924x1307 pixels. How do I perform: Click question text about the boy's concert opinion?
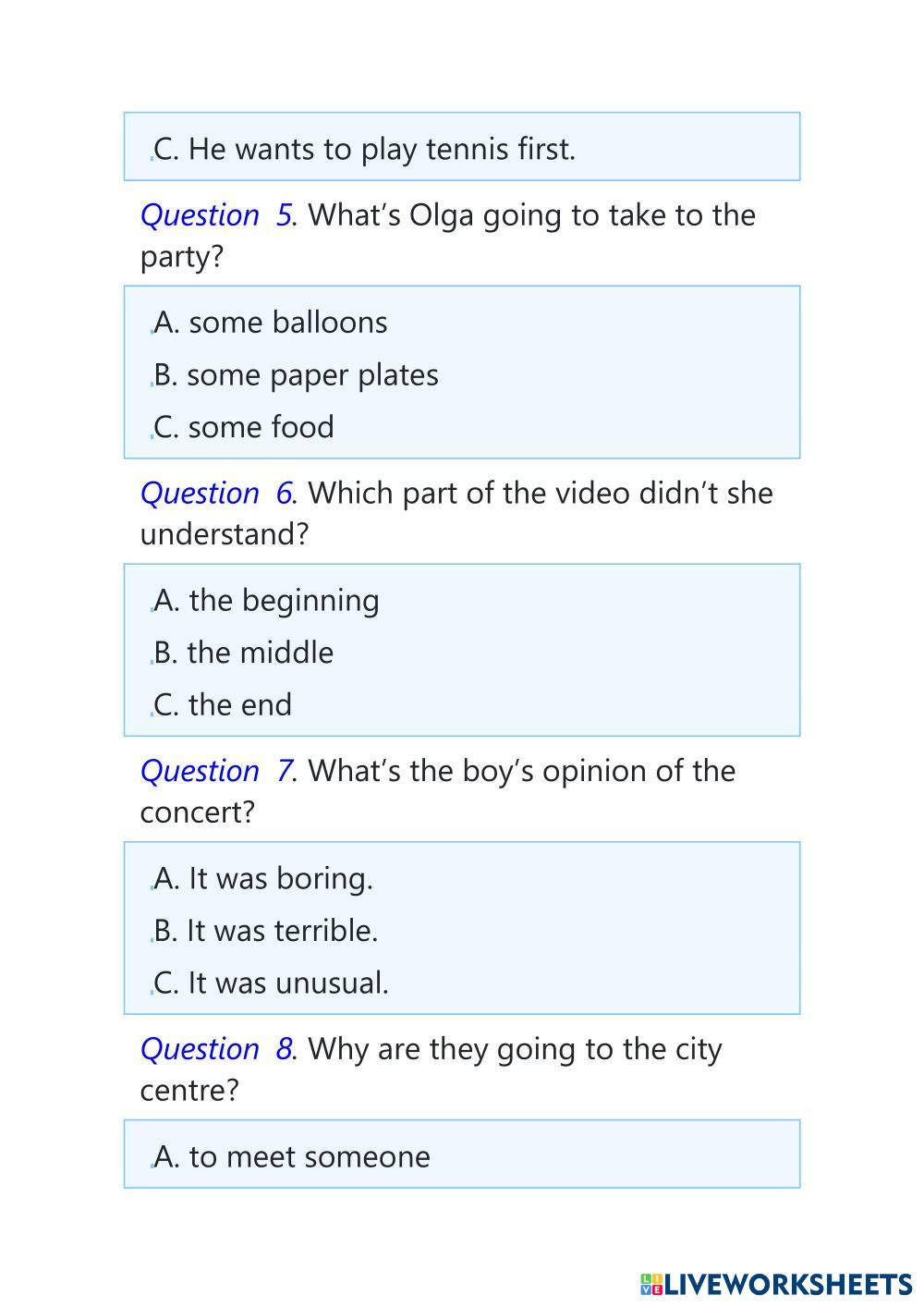click(x=521, y=771)
